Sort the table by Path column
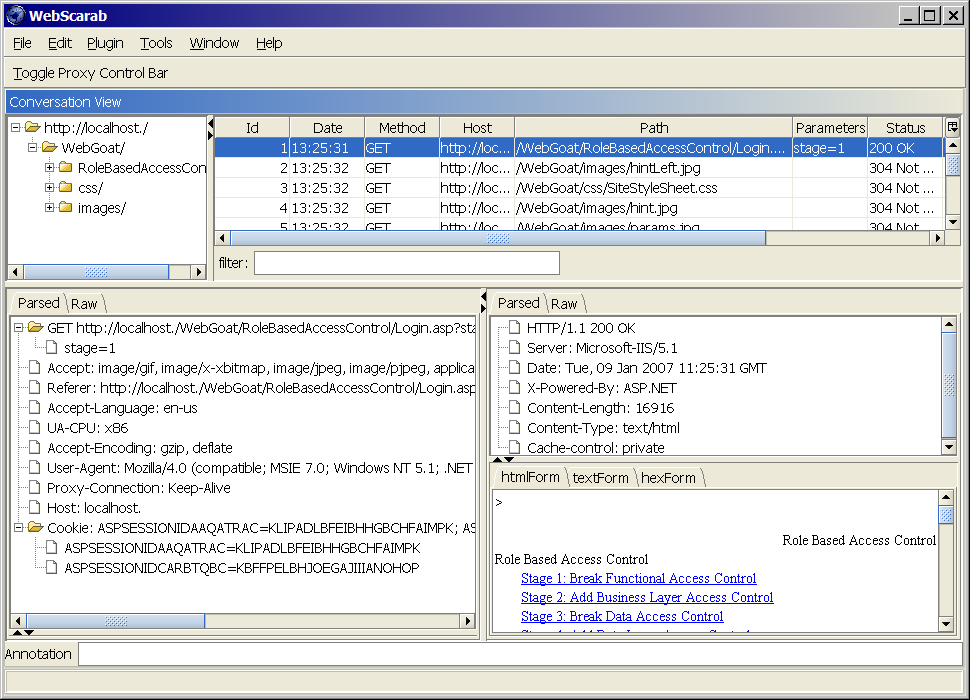Image resolution: width=970 pixels, height=700 pixels. click(654, 128)
